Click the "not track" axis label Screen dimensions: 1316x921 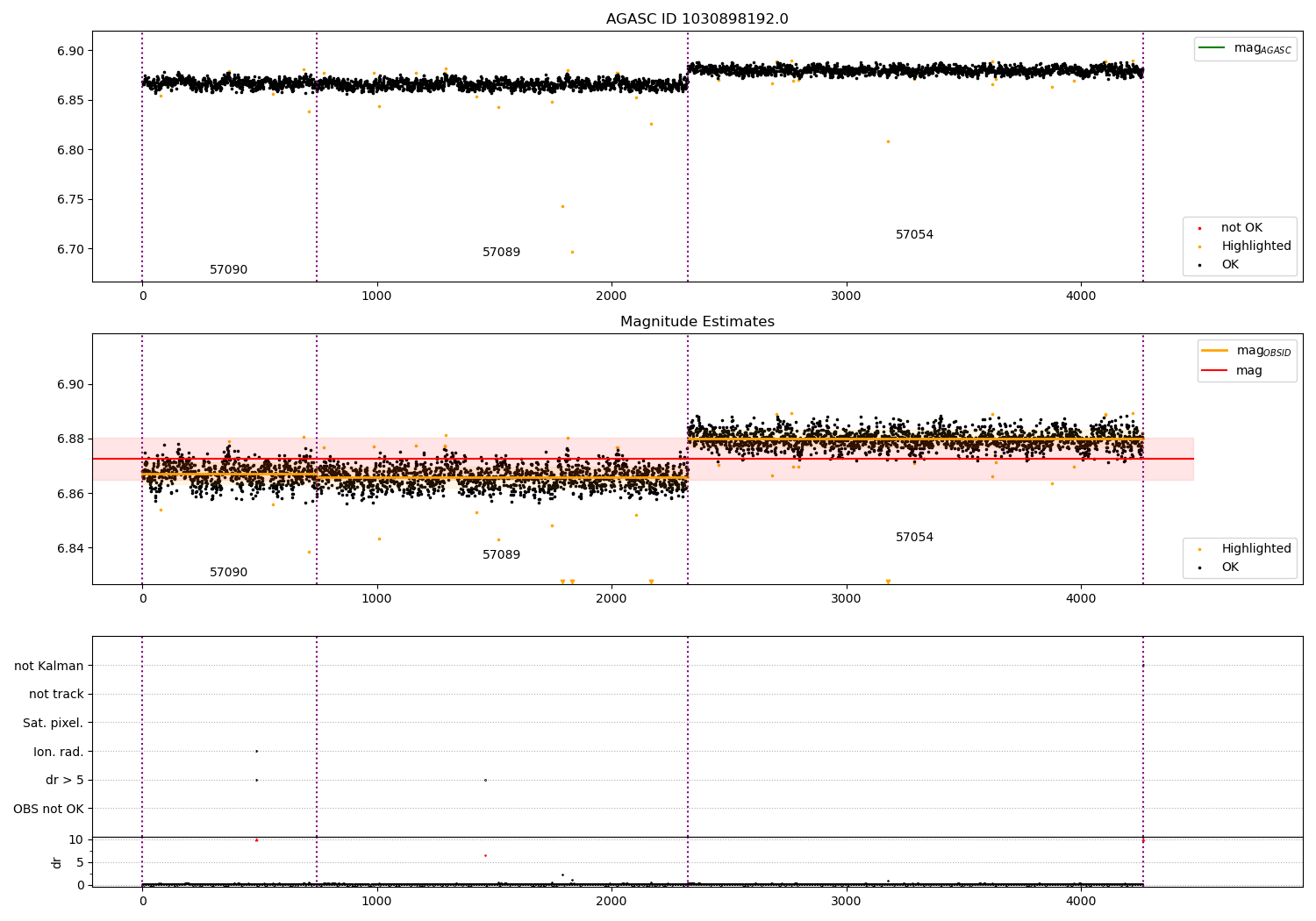pos(56,695)
